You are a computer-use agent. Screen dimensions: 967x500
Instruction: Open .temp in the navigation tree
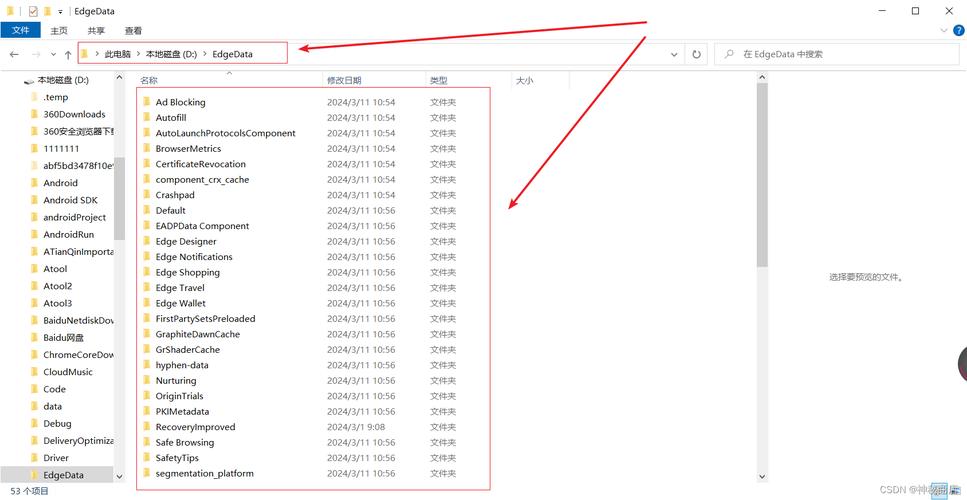pyautogui.click(x=56, y=97)
